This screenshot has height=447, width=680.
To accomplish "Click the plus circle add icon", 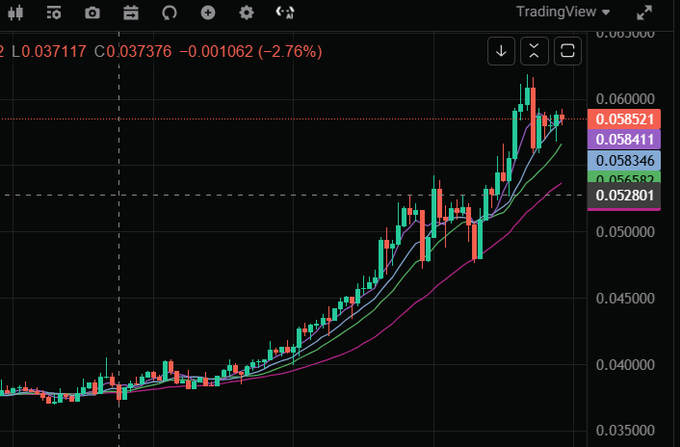I will pos(208,13).
